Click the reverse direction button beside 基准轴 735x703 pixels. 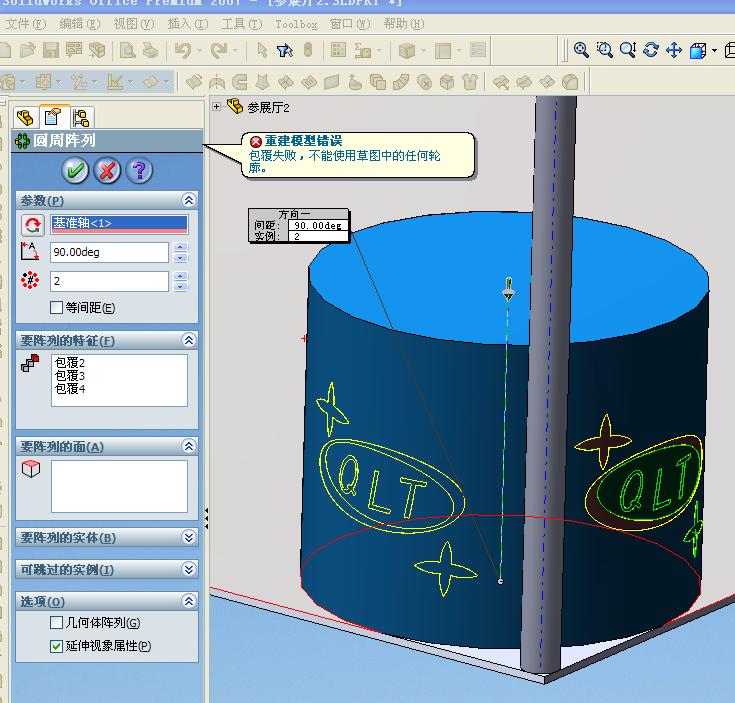32,225
